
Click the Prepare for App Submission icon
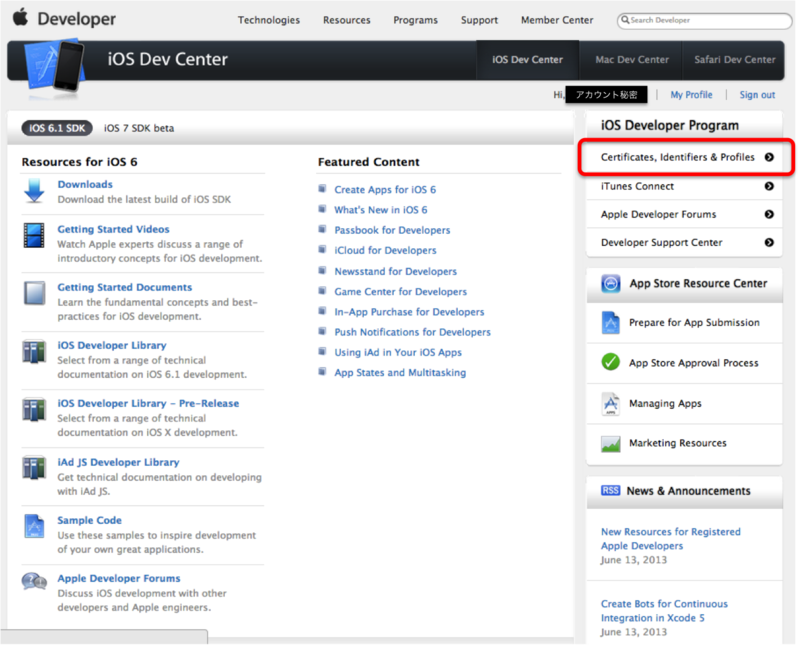tap(611, 322)
